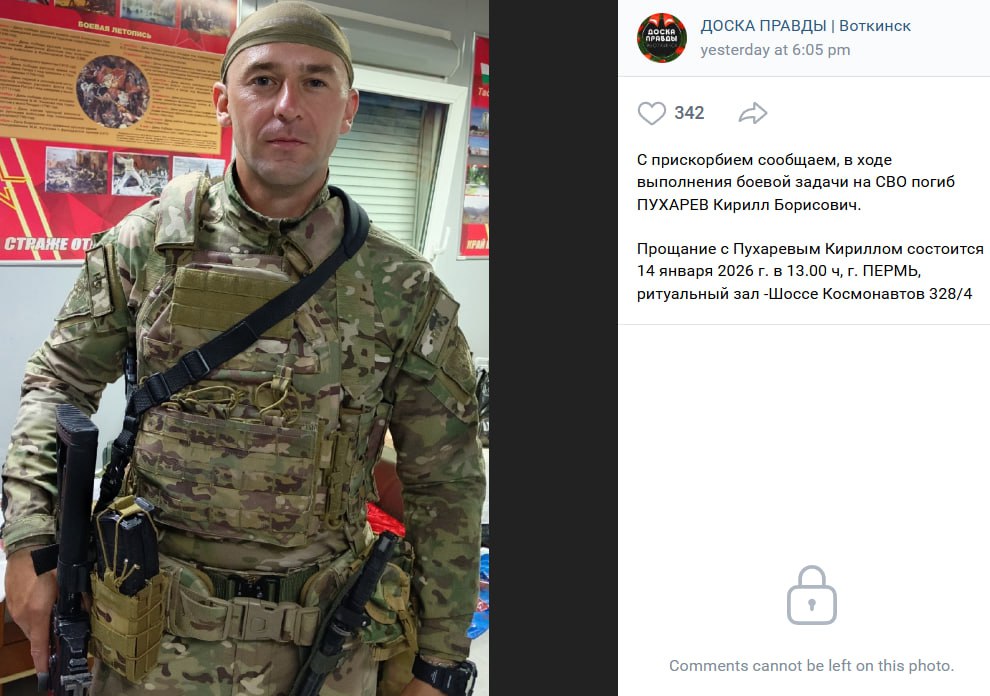Click the word ПЕРМЬ in the caption

891,271
